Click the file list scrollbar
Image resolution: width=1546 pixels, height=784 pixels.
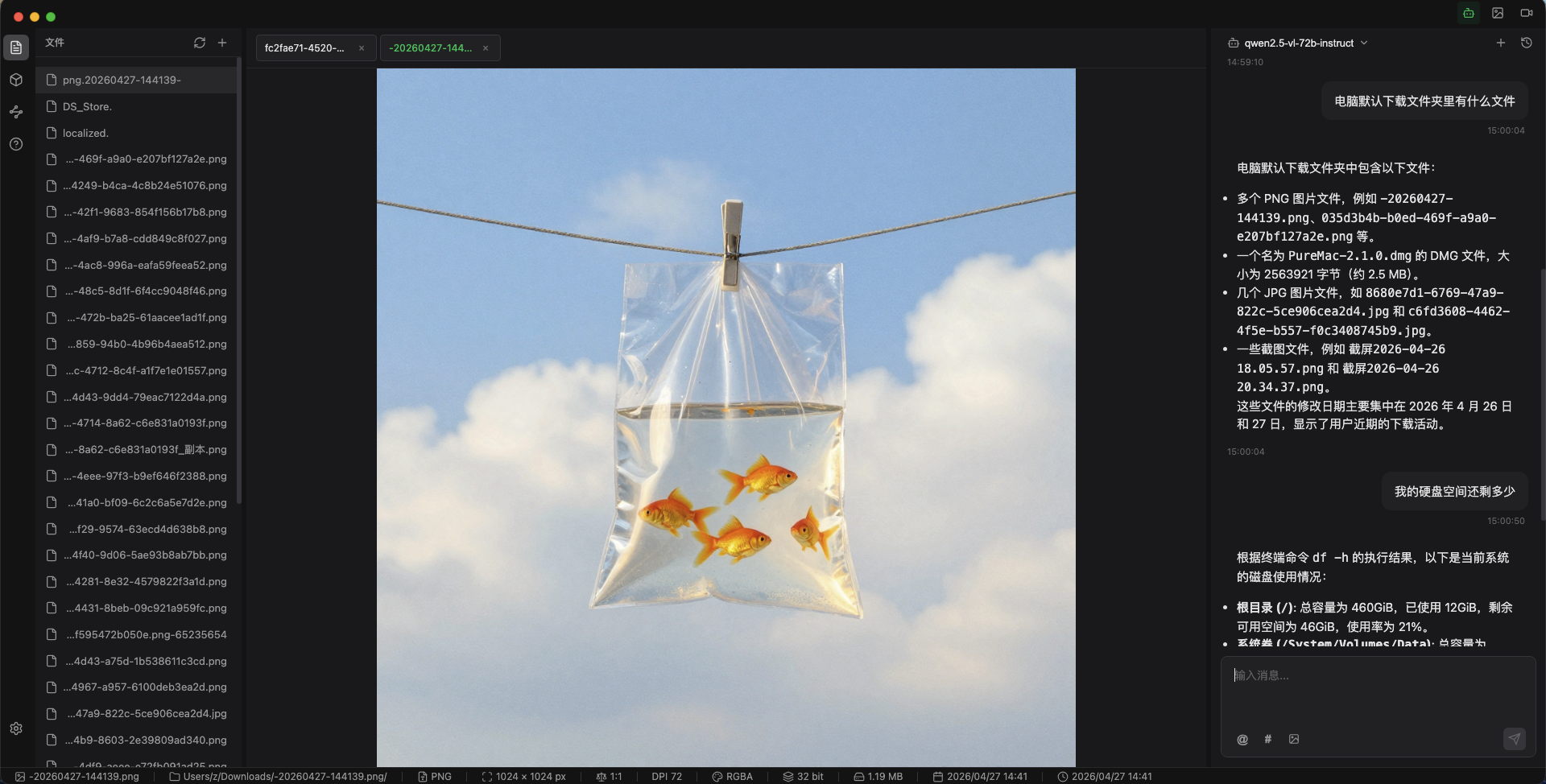(x=239, y=282)
